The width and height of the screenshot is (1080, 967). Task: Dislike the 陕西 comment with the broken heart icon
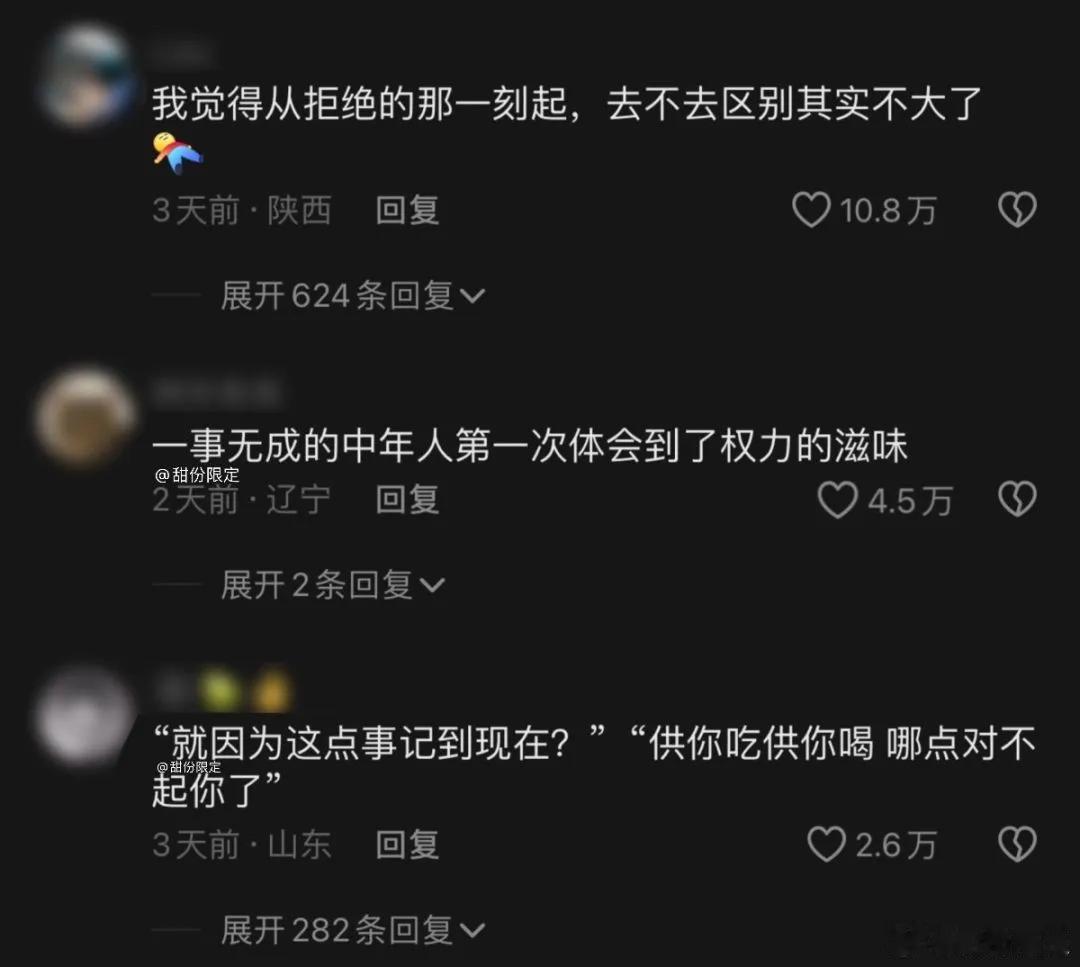point(1017,209)
